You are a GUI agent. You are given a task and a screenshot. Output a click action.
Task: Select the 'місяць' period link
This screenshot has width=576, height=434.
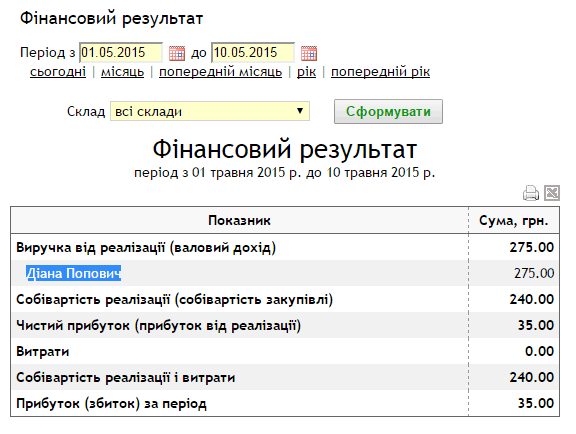122,72
